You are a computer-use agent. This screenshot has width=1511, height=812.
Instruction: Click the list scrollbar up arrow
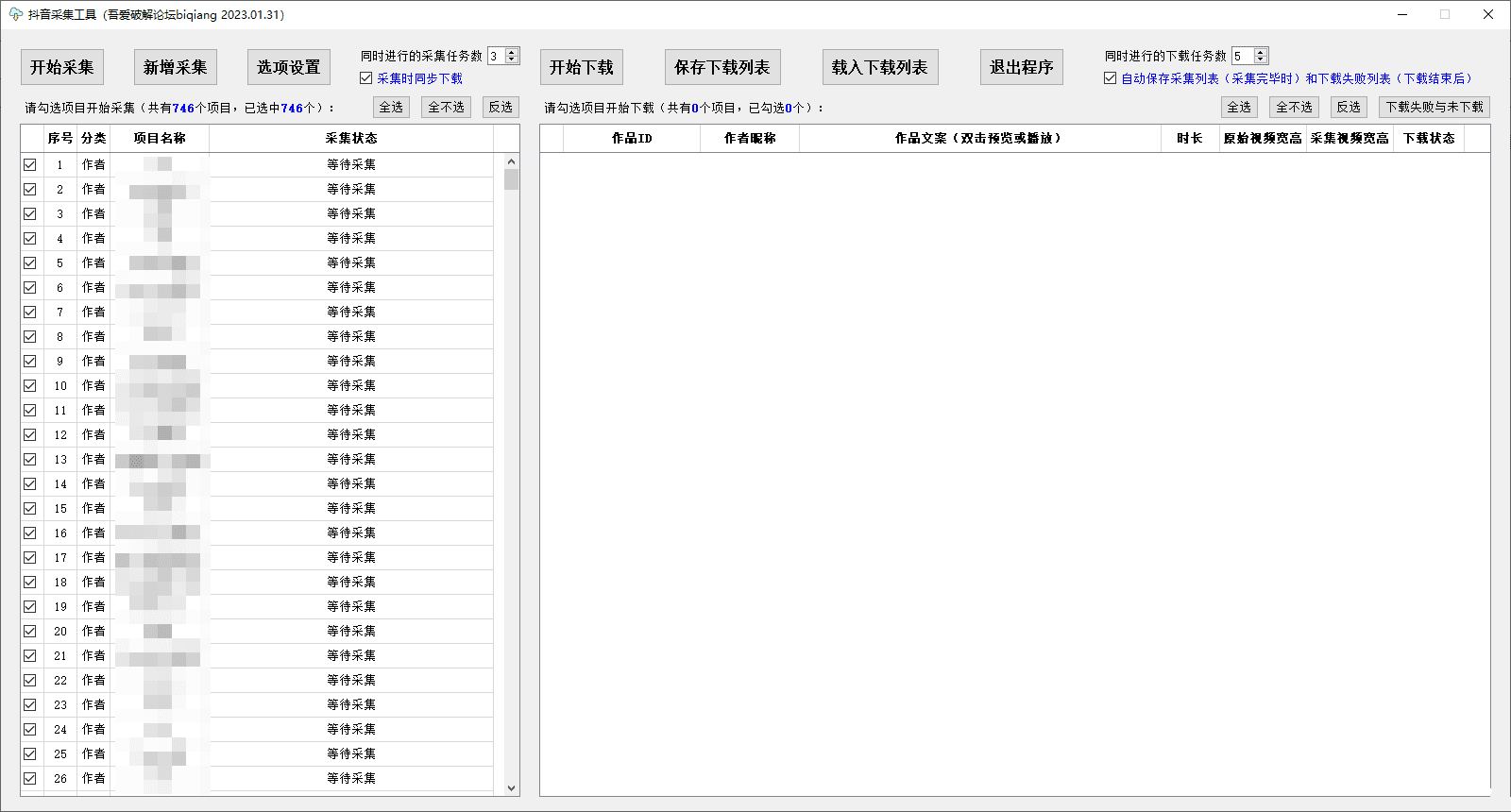512,161
